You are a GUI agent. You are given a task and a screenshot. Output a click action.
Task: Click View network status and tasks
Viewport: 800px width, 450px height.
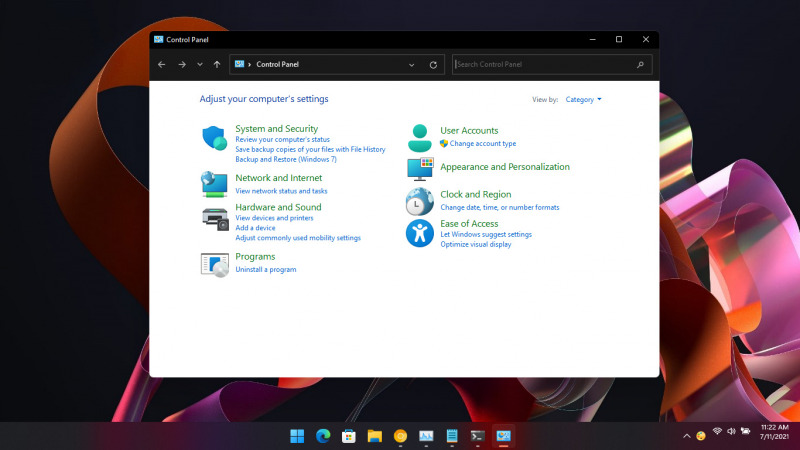[x=281, y=191]
